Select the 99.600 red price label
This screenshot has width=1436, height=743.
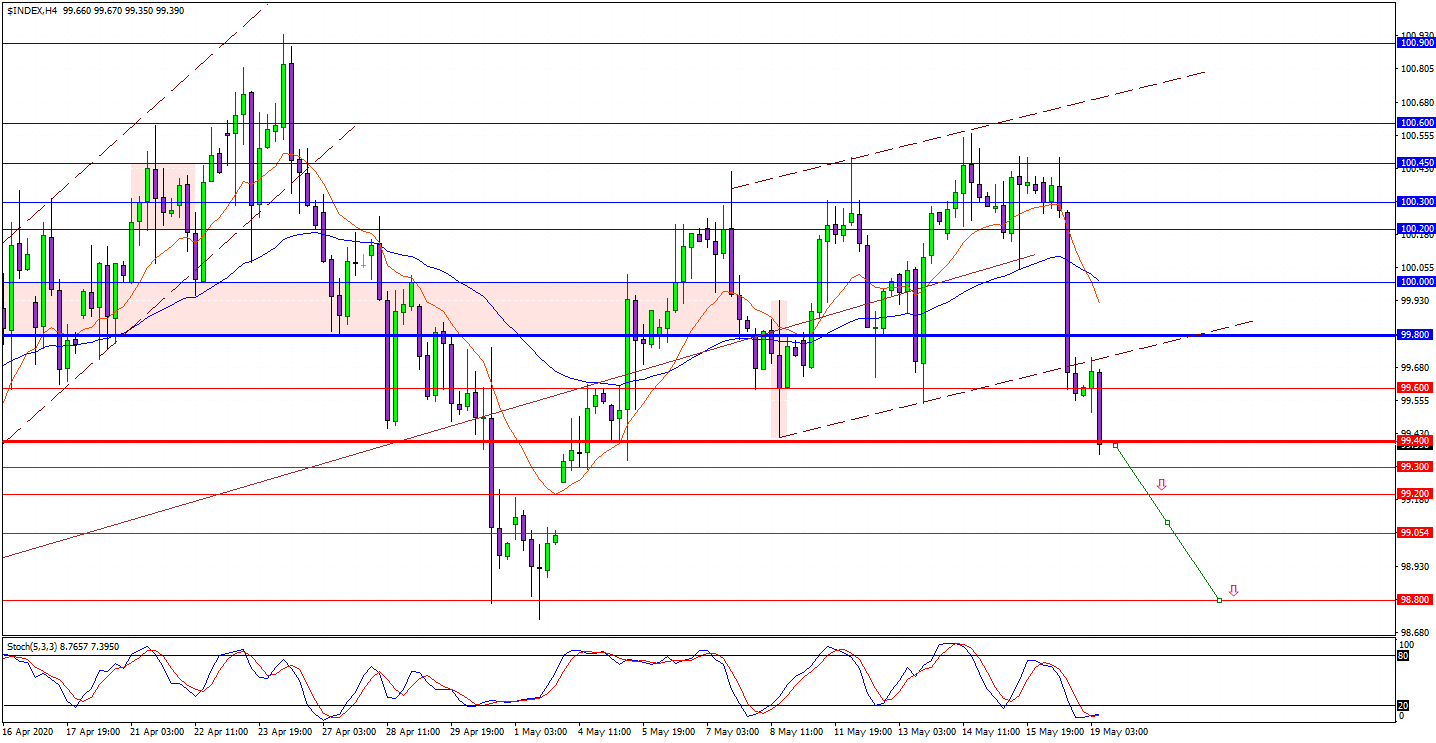click(1417, 388)
